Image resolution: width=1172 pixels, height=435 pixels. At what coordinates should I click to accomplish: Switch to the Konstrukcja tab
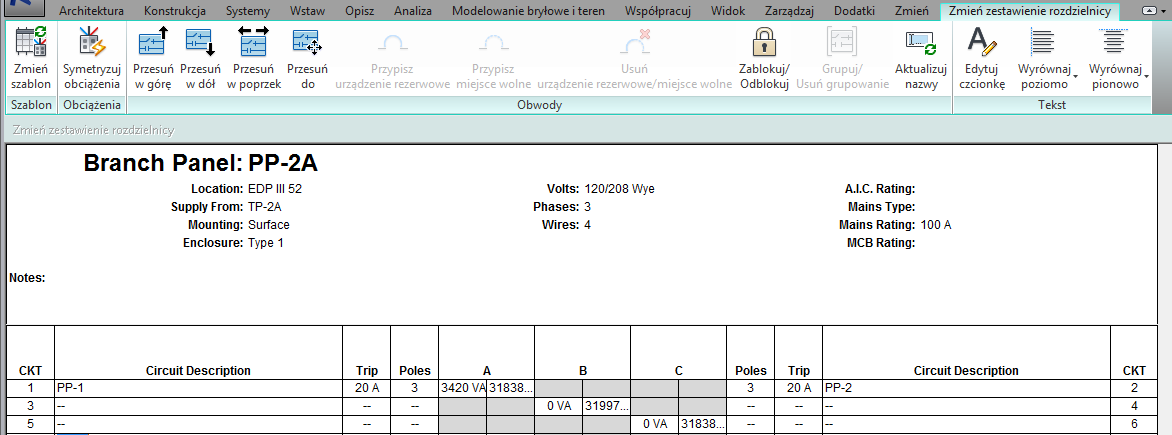click(175, 11)
